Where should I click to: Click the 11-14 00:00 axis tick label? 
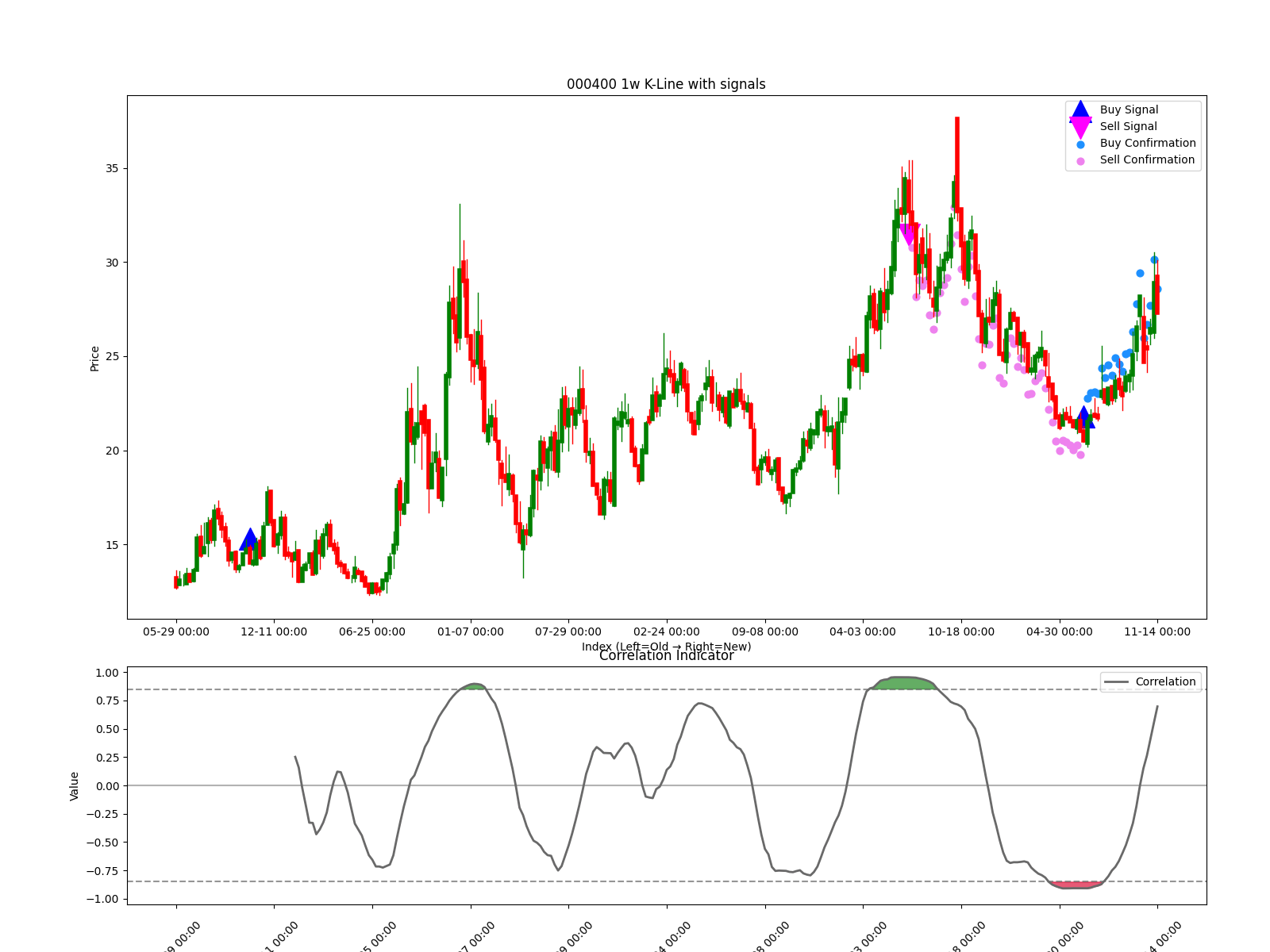click(x=1156, y=631)
